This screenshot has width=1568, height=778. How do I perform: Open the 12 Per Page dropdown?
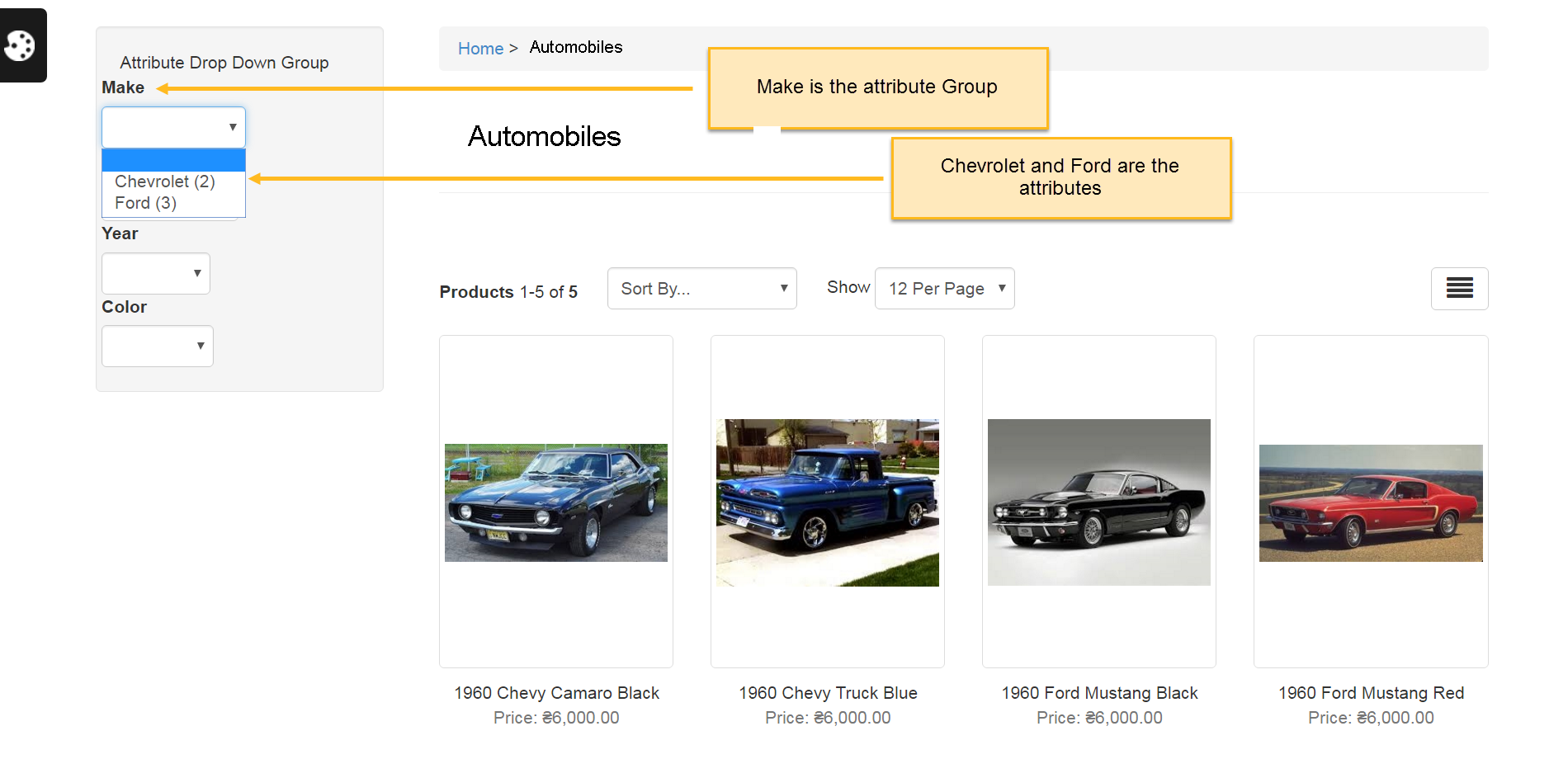pyautogui.click(x=945, y=289)
